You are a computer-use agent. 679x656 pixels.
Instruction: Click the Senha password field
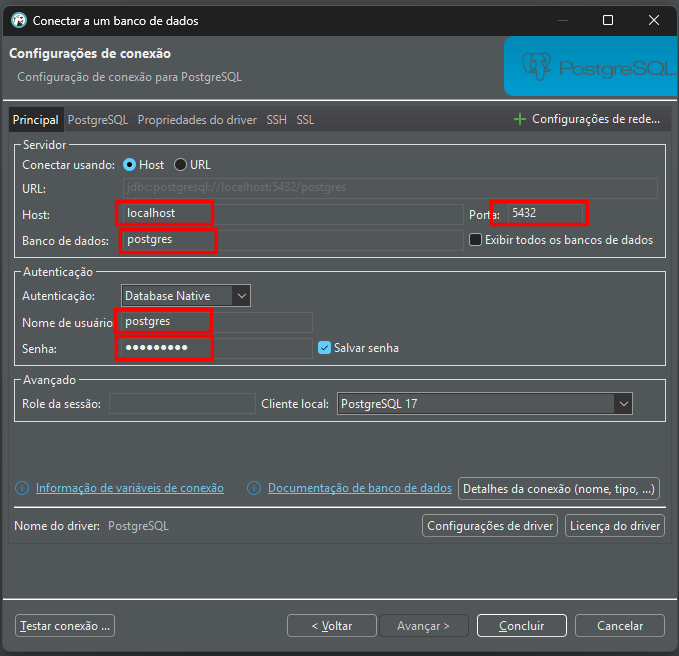tap(216, 348)
